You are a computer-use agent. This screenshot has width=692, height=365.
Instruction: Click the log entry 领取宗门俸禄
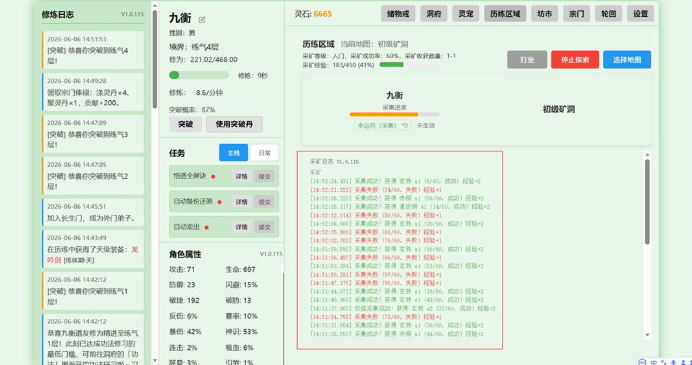pyautogui.click(x=93, y=92)
